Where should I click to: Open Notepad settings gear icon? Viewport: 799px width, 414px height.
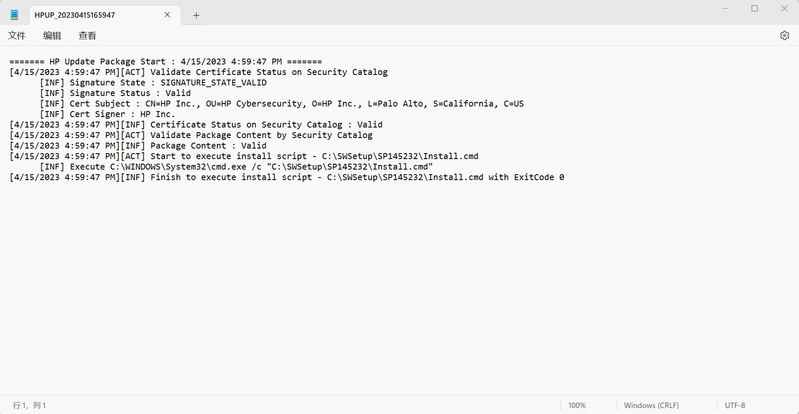click(x=784, y=36)
